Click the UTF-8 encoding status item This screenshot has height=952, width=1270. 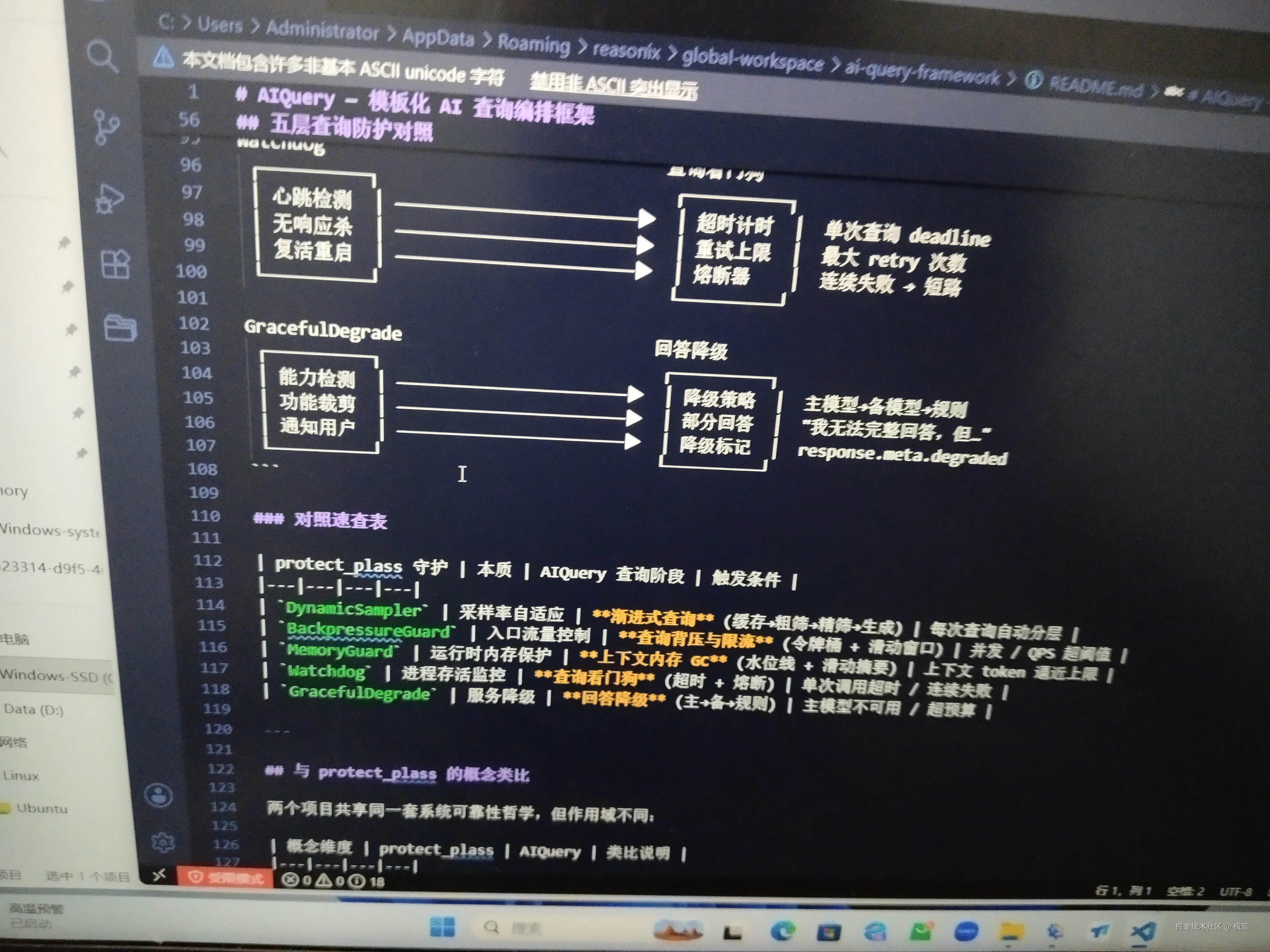point(1235,892)
